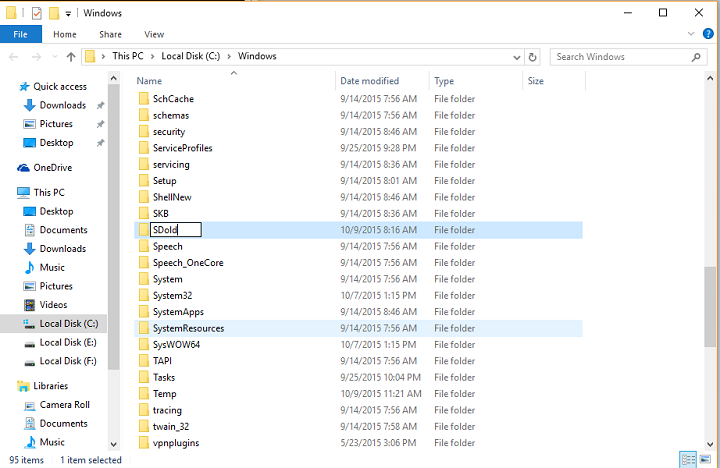Sort by the Date modified column header

click(369, 81)
